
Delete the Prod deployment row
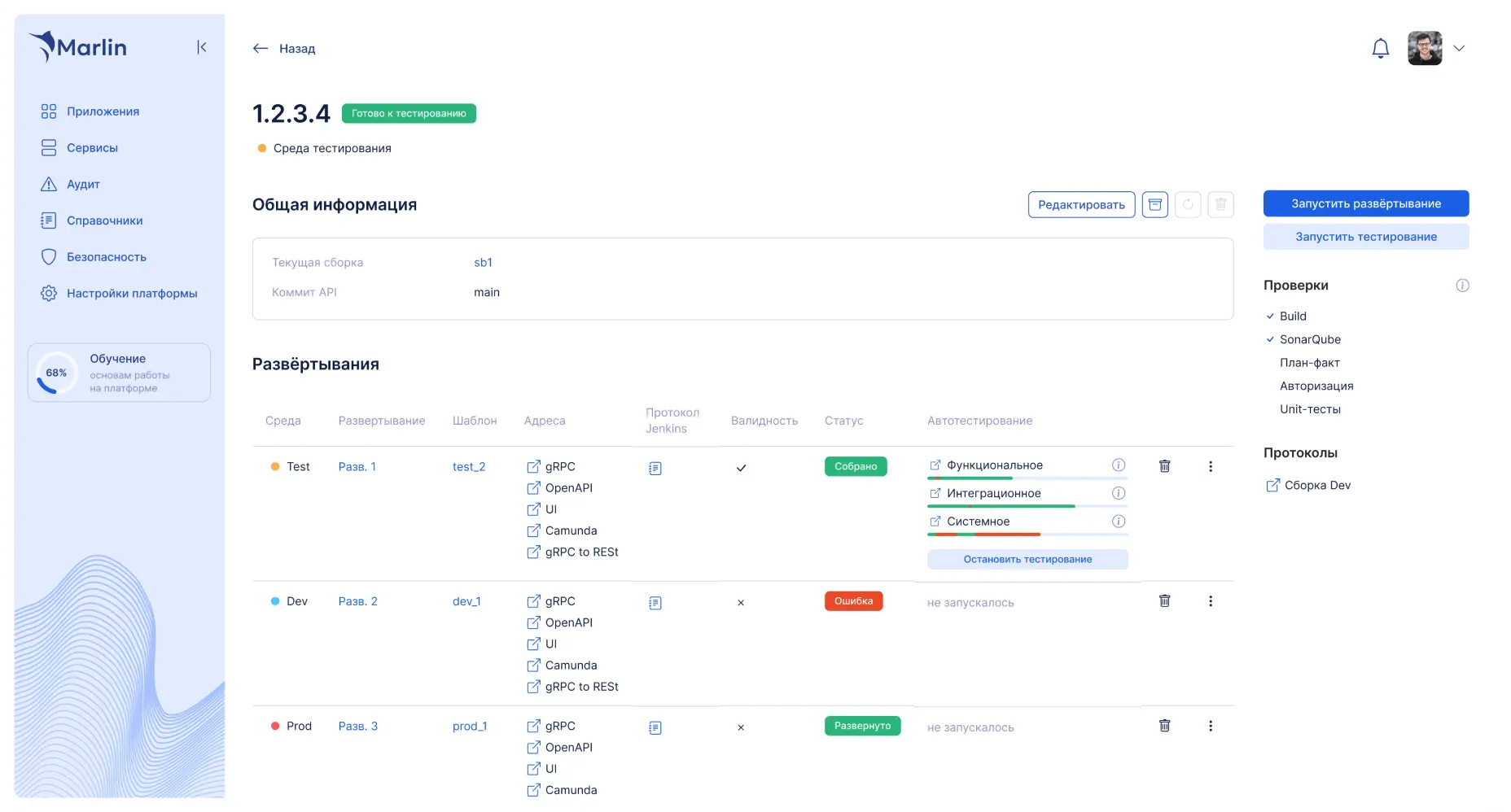tap(1164, 726)
